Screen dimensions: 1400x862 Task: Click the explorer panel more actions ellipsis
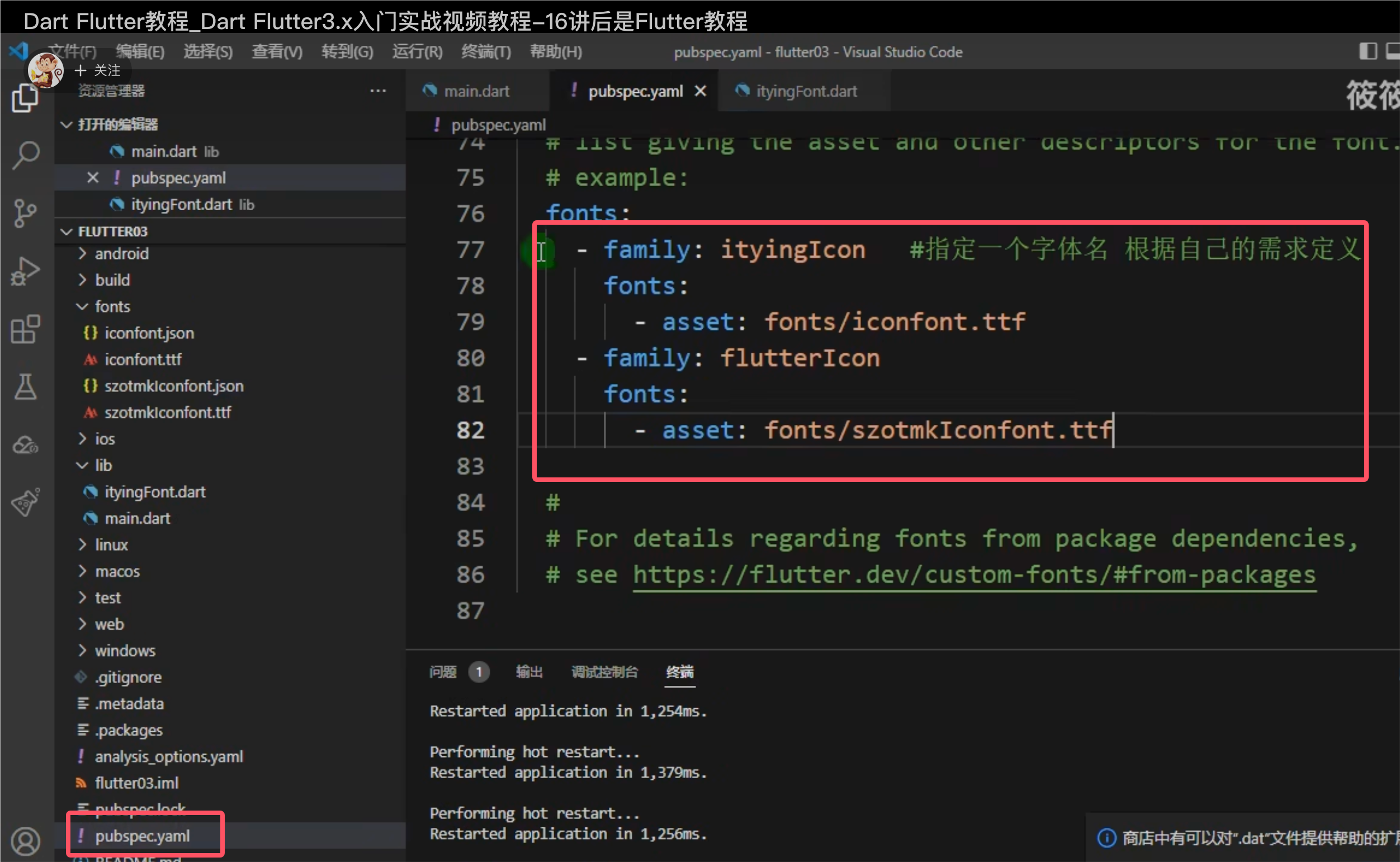tap(378, 91)
